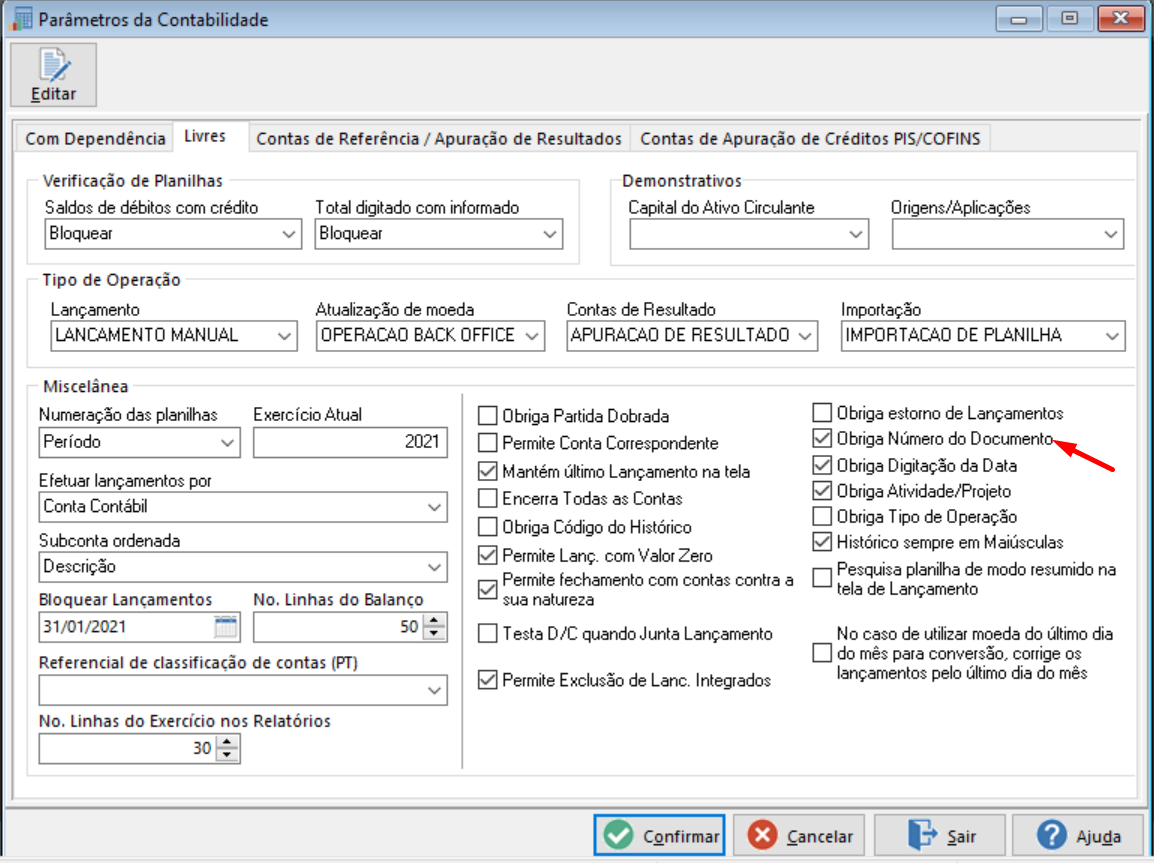Open Referencial de classificação de contas dropdown
This screenshot has width=1154, height=863.
pos(434,691)
